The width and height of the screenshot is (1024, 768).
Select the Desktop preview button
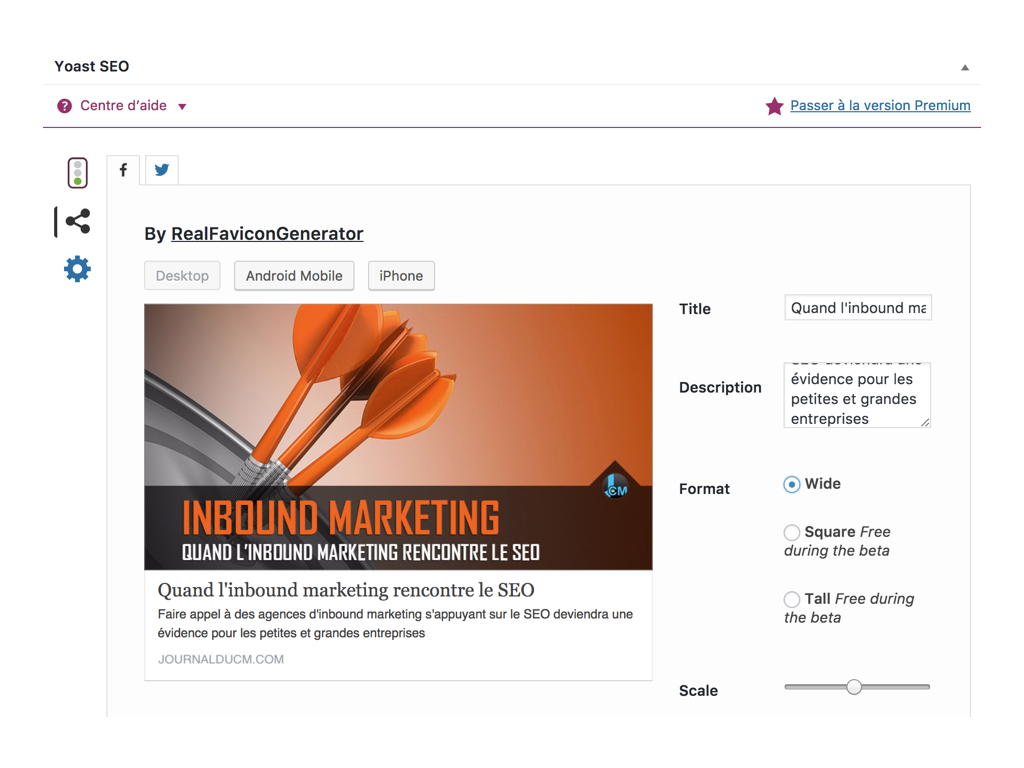pyautogui.click(x=182, y=276)
